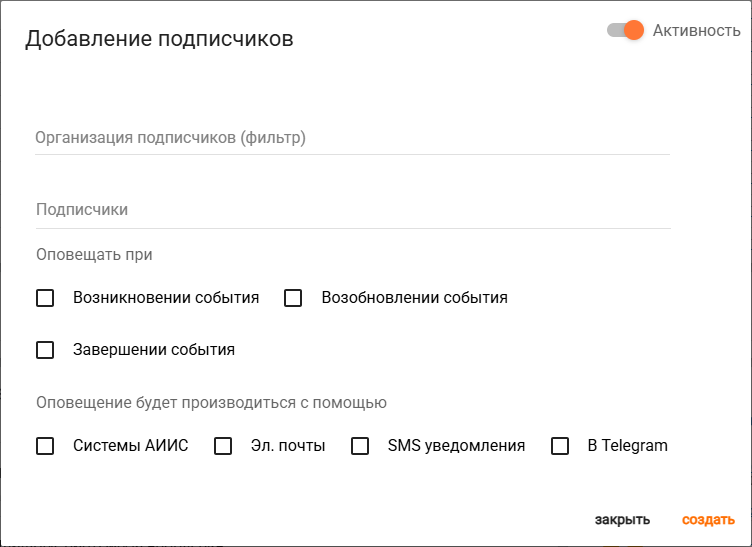Click the Возникновении события label text
The image size is (752, 547).
(166, 298)
